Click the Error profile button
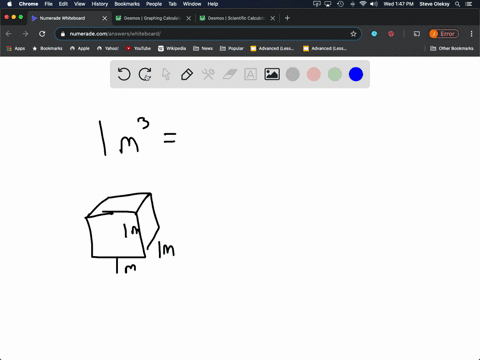 pos(444,34)
